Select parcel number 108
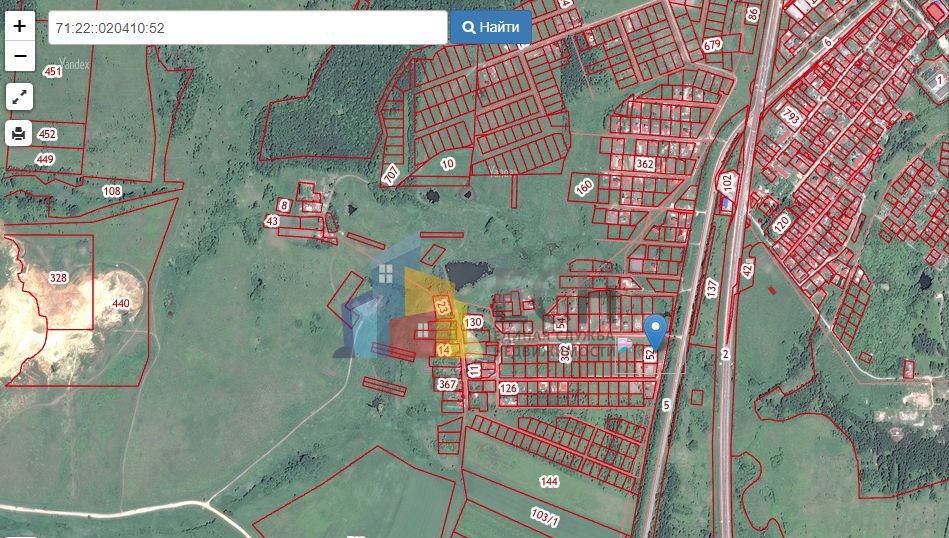 pyautogui.click(x=111, y=191)
